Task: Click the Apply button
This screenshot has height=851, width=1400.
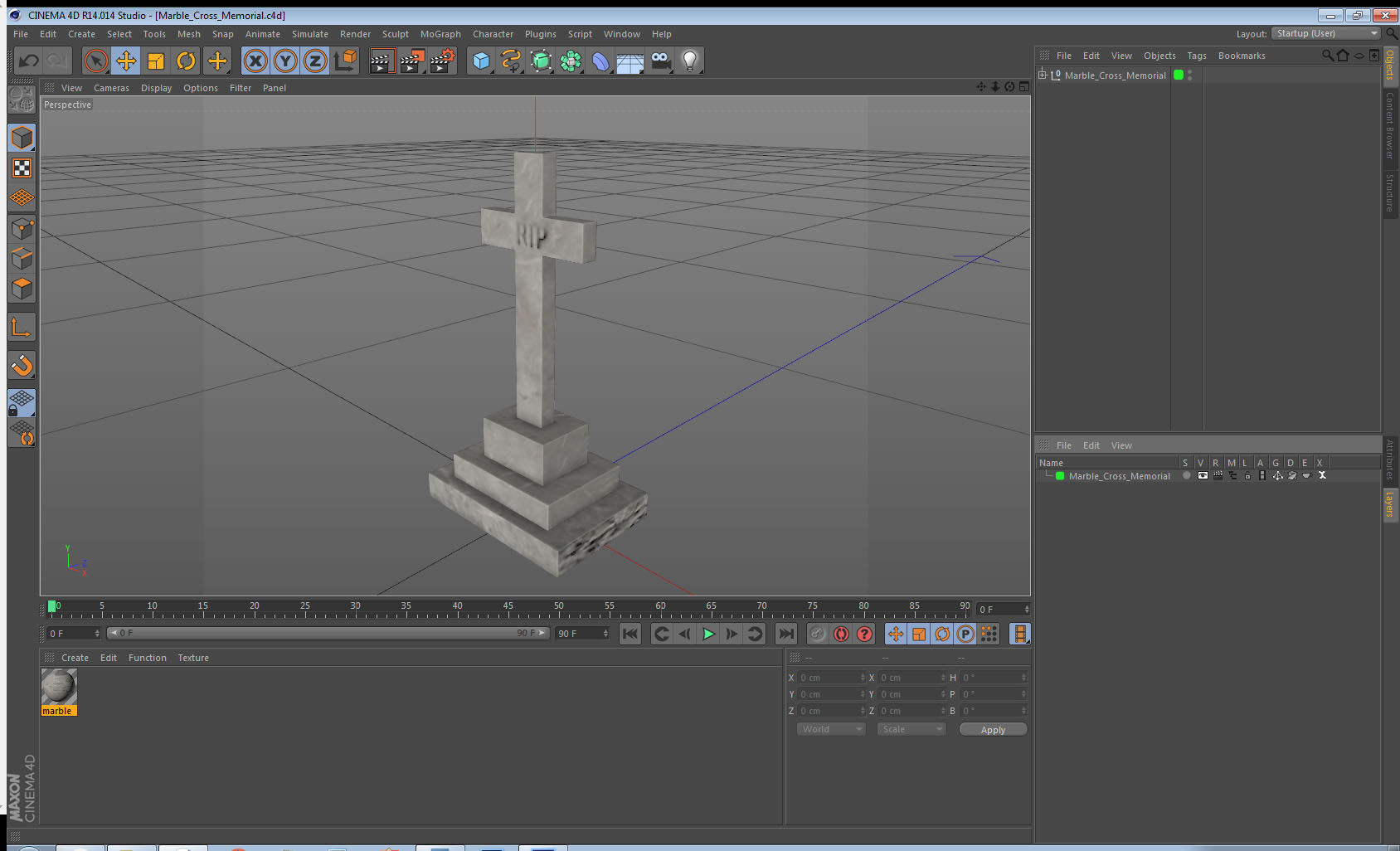Action: [x=993, y=729]
